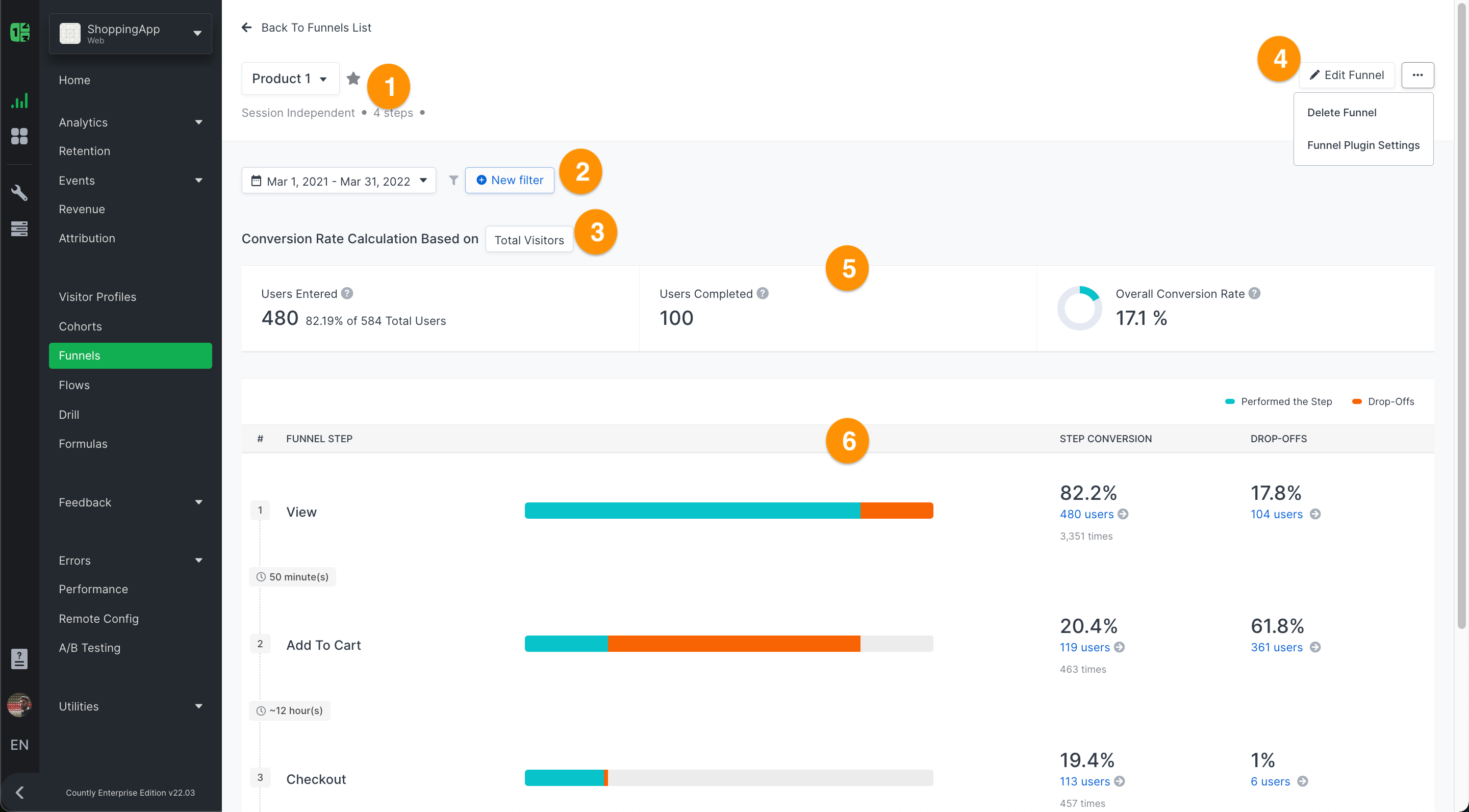Click the View step conversion bar
The image size is (1469, 812).
728,511
